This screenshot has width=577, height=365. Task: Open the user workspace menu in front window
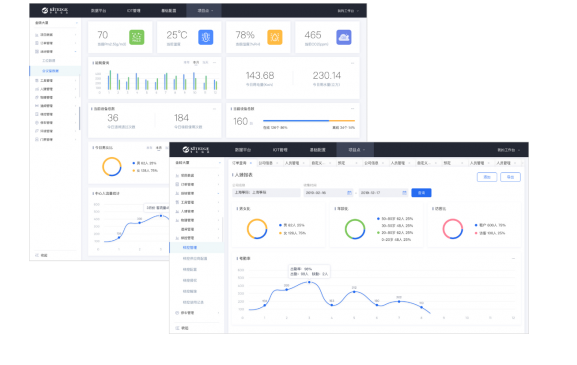(x=509, y=150)
